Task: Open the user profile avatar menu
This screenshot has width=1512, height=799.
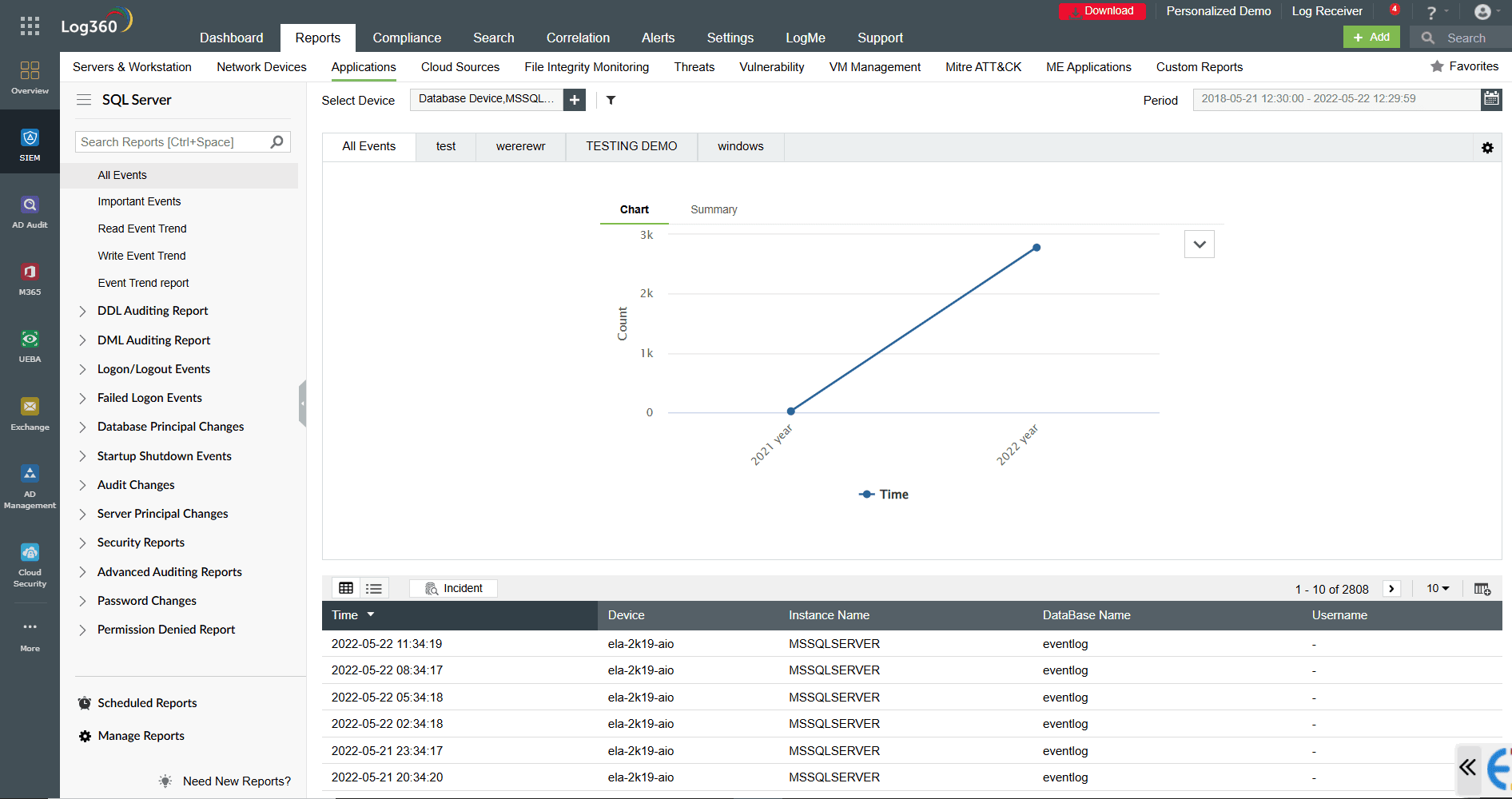Action: click(x=1482, y=11)
